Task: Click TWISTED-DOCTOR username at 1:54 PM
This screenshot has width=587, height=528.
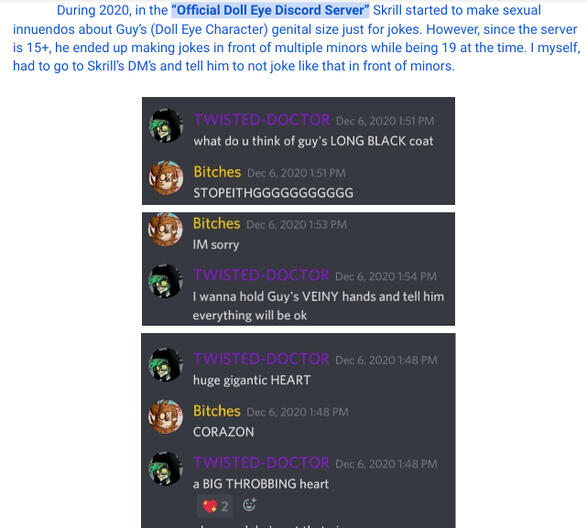Action: point(261,275)
